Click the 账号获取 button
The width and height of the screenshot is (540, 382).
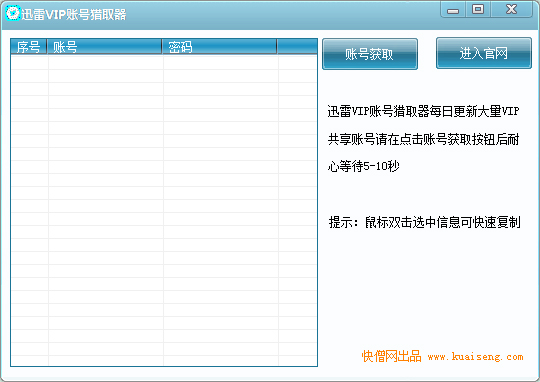(370, 54)
